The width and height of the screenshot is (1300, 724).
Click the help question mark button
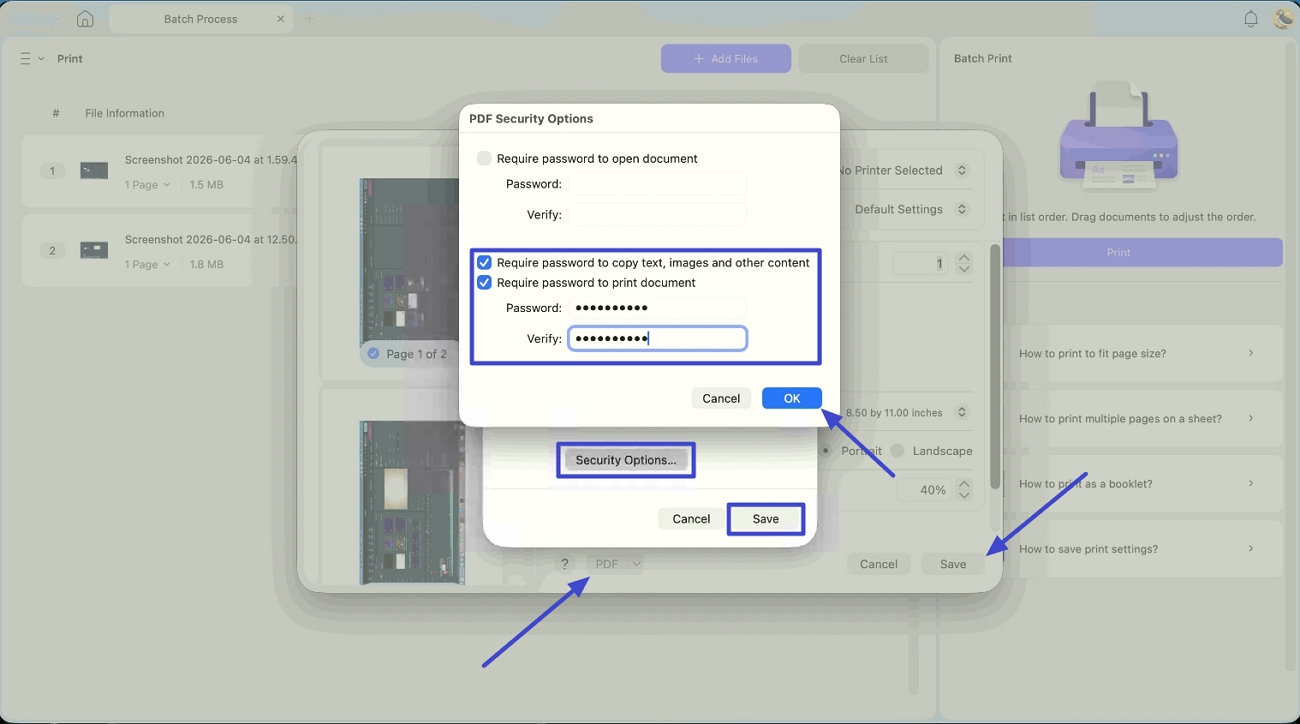(565, 564)
